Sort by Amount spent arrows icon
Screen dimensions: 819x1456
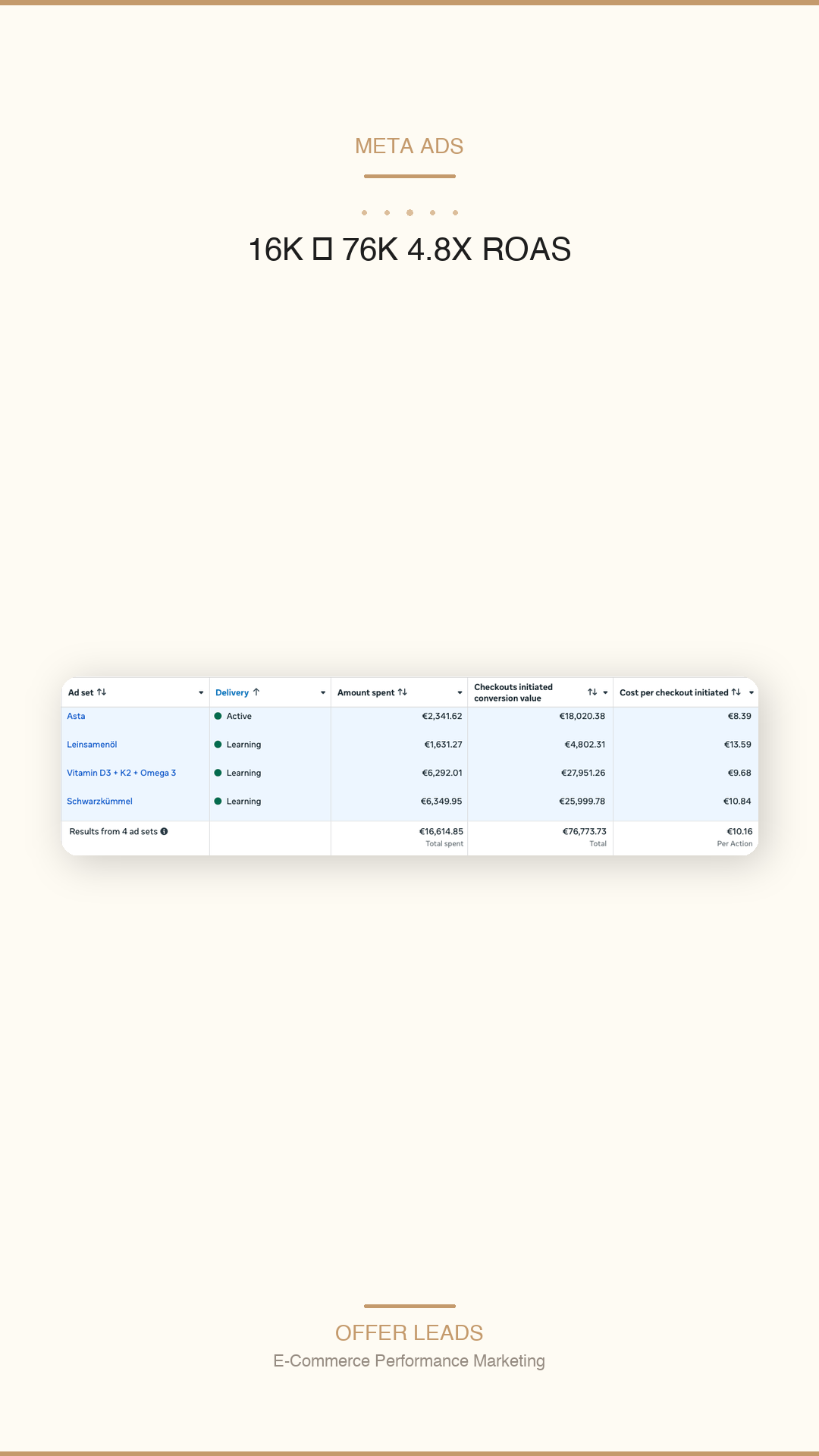pos(403,692)
